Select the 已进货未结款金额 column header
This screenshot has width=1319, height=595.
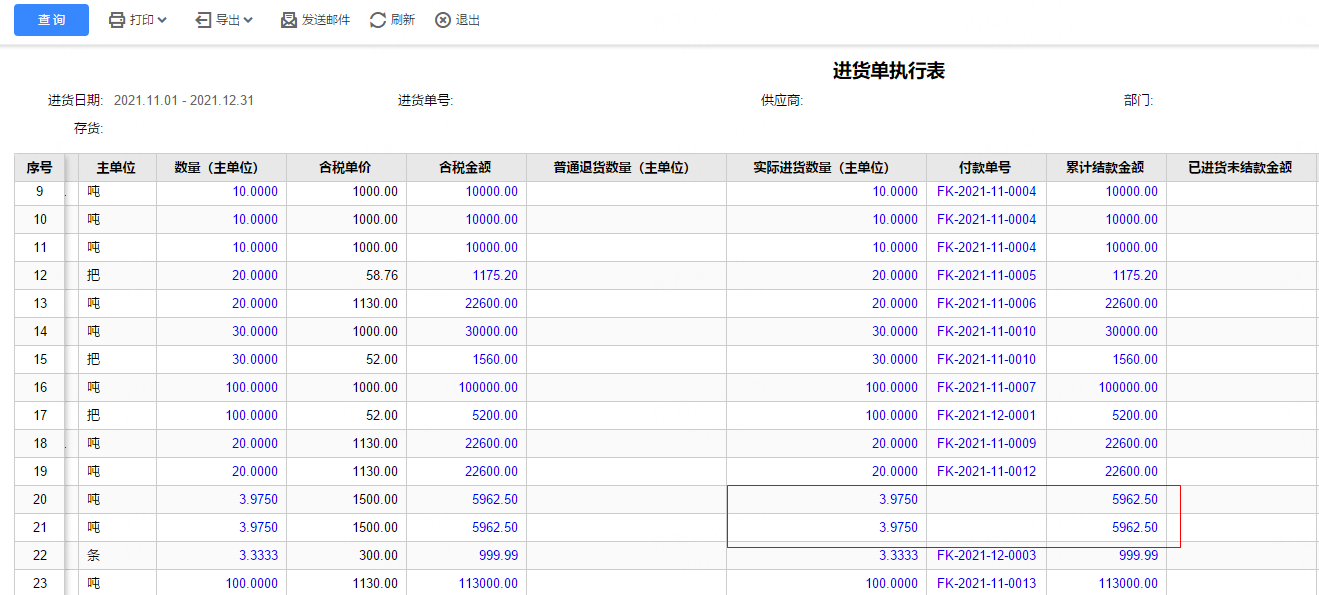click(x=1241, y=167)
